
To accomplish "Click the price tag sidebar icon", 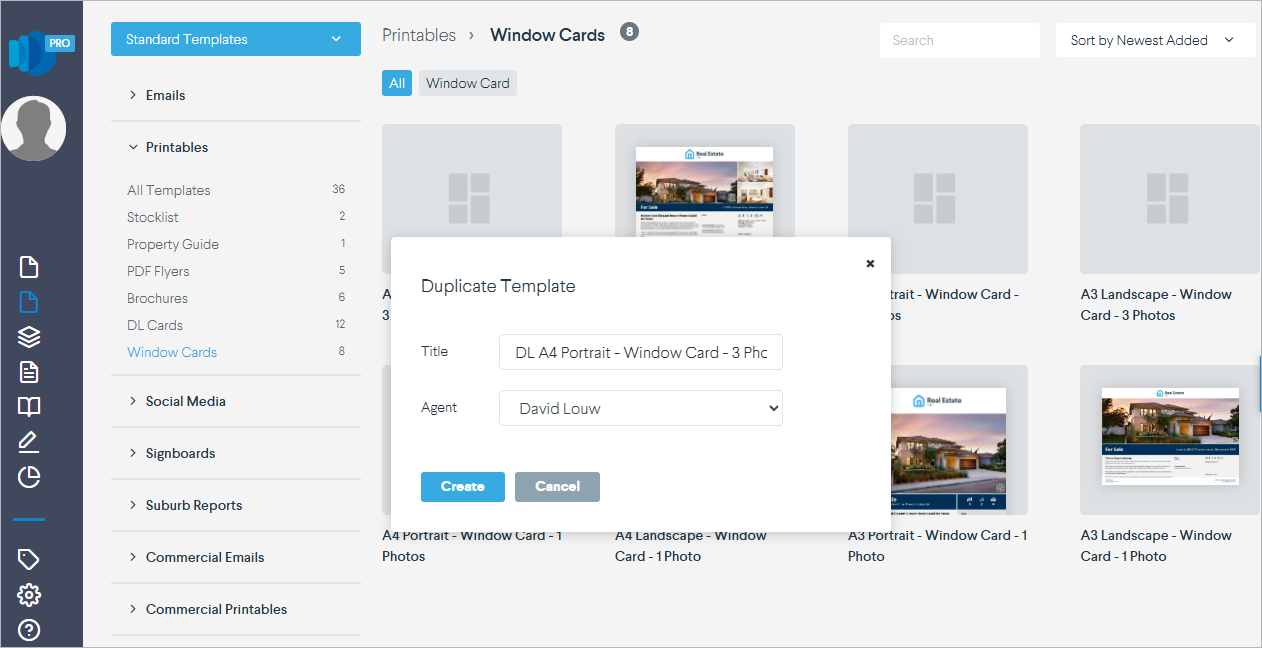I will click(29, 559).
